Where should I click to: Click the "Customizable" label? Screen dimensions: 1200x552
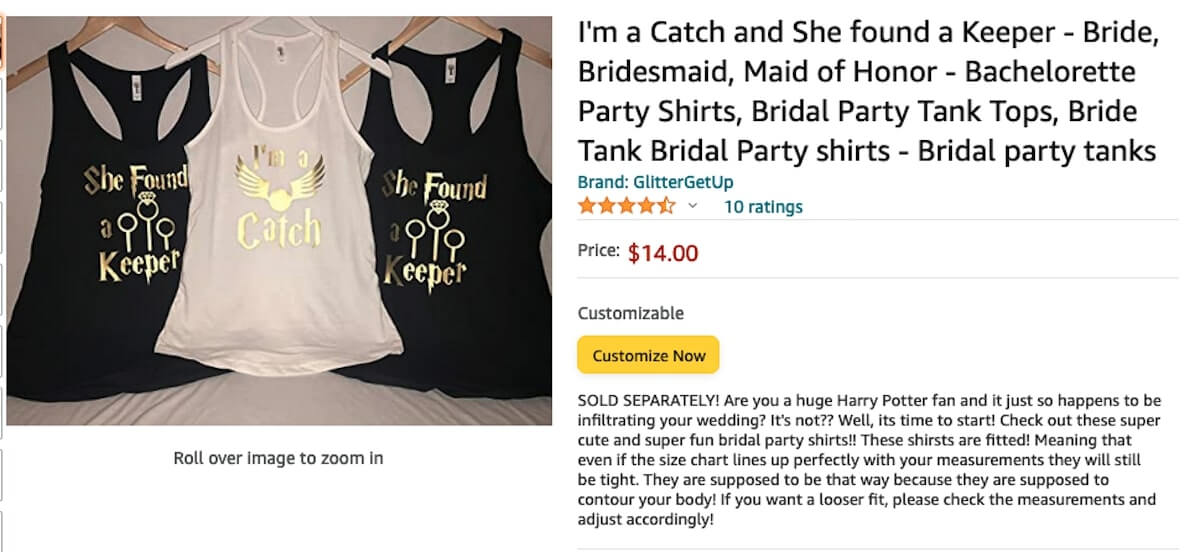click(631, 313)
